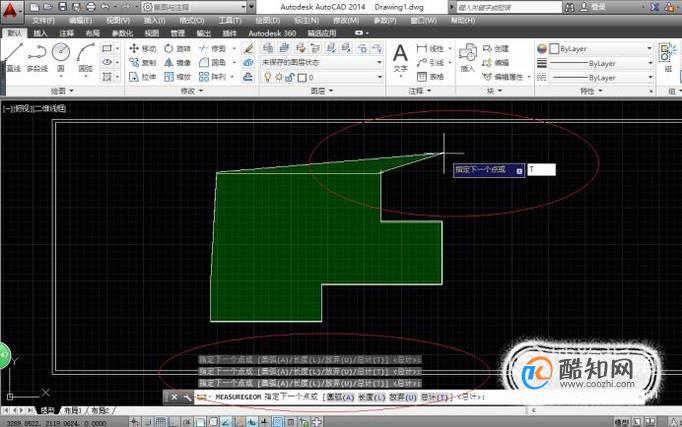Click the Edit block (编辑) tool
Screen dimensions: 682x427
point(495,63)
